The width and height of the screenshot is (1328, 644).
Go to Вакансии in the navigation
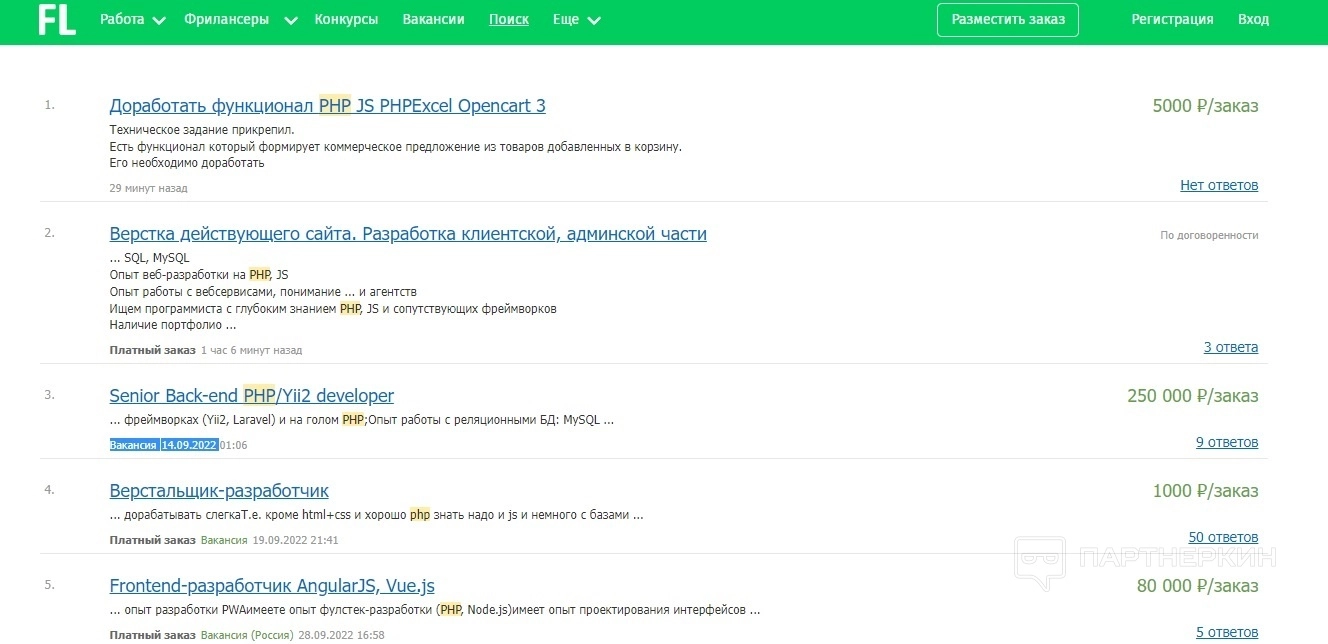pos(433,20)
